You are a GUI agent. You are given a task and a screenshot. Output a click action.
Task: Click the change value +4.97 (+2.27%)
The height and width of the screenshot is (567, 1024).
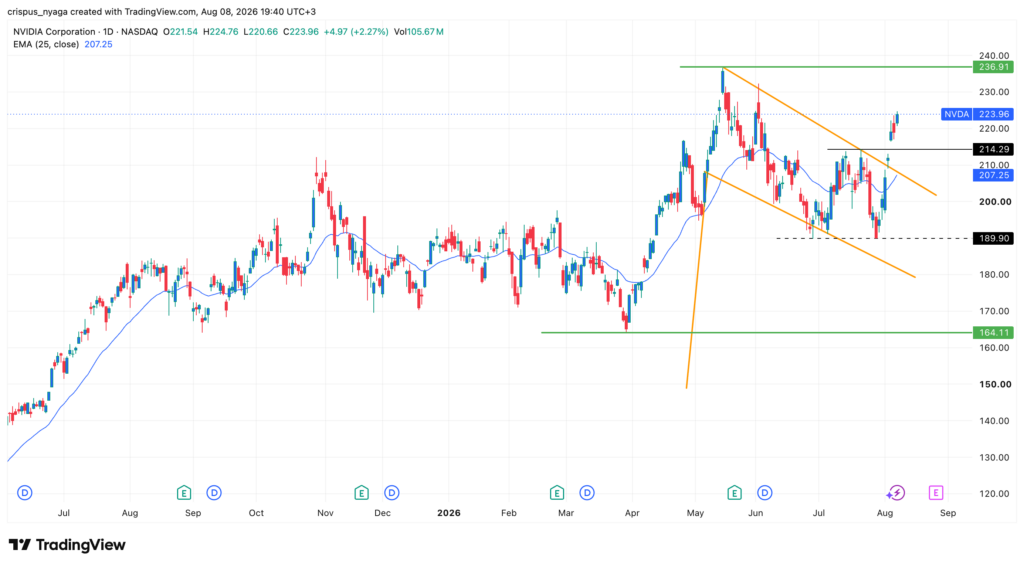click(x=356, y=31)
